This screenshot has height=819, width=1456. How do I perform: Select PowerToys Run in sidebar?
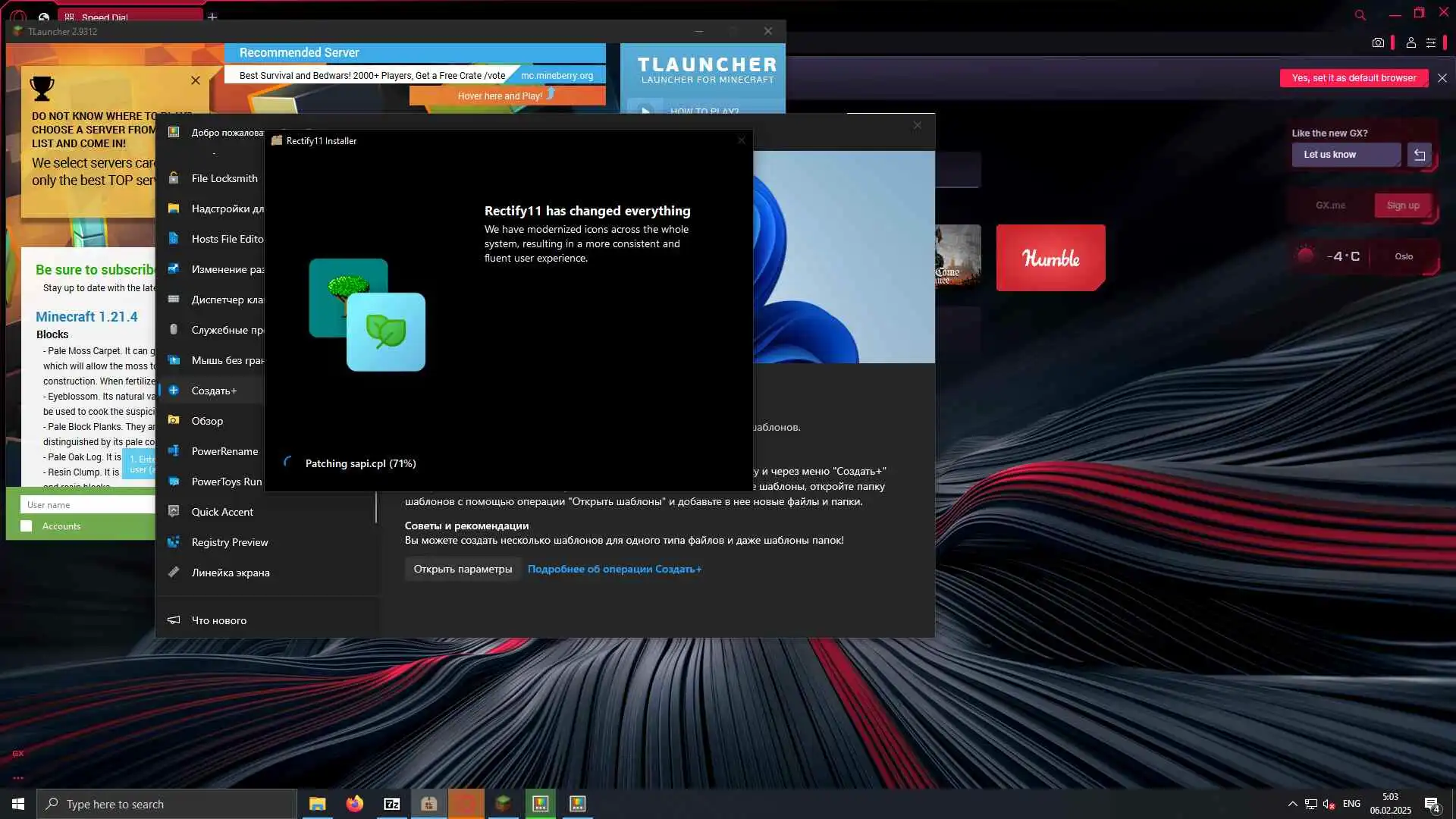tap(225, 482)
